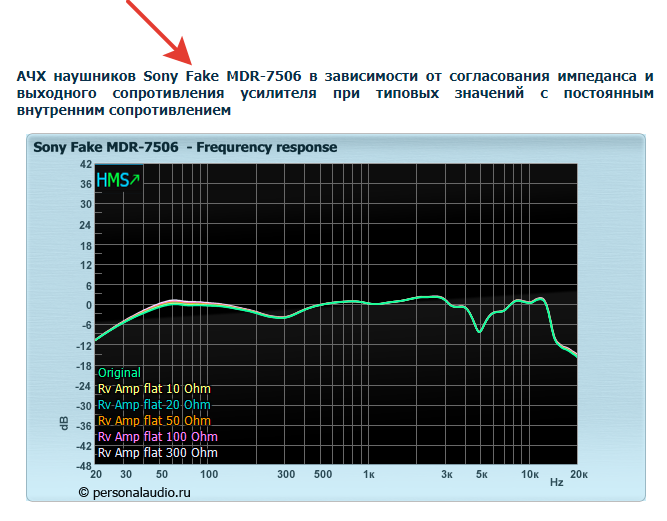The width and height of the screenshot is (667, 521).
Task: Select the Rv Amp flat 300 Ohm legend entry
Action: [157, 453]
